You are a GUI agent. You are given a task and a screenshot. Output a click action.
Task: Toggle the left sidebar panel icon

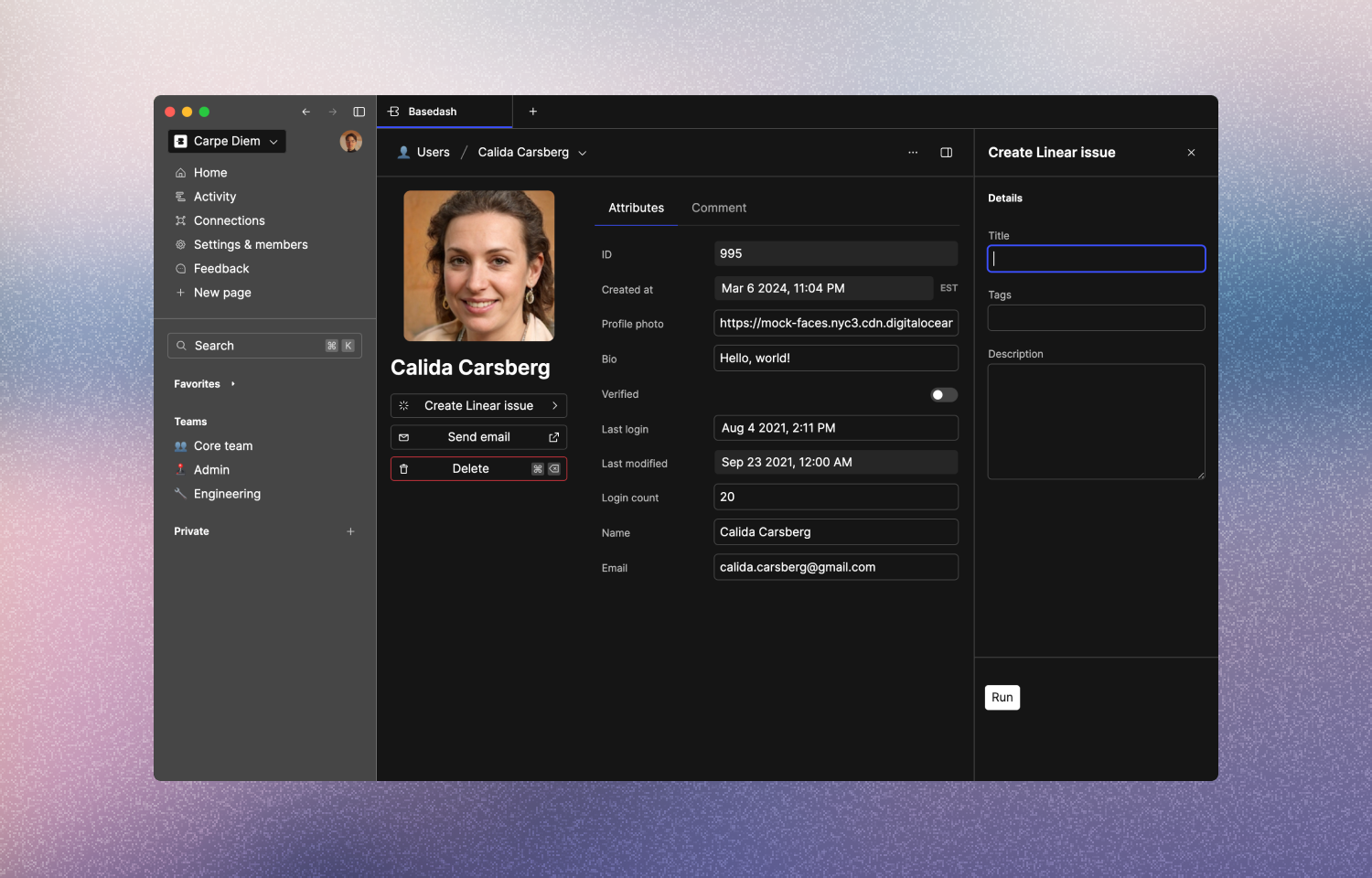(x=359, y=112)
